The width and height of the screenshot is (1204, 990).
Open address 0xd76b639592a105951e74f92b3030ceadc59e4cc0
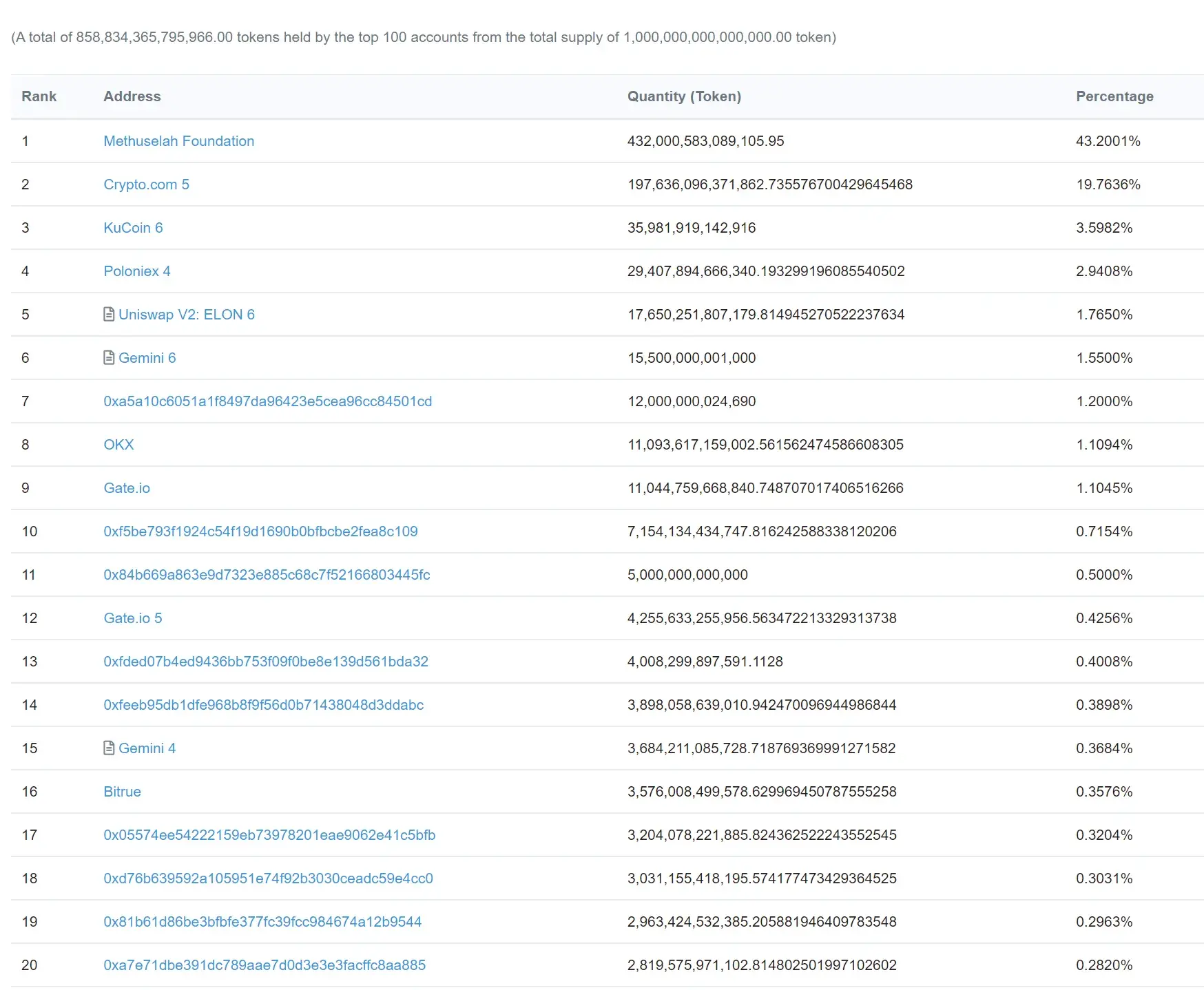(268, 878)
